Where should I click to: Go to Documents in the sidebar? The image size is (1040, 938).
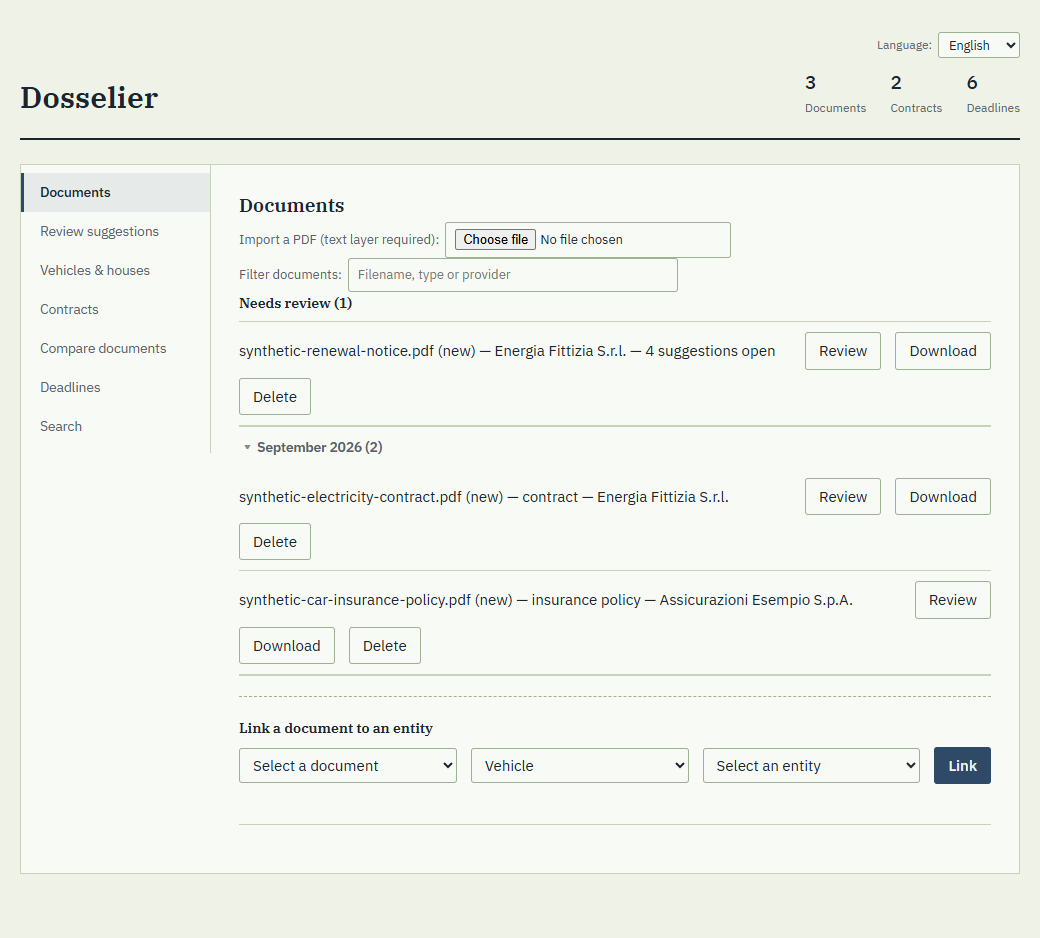(116, 192)
